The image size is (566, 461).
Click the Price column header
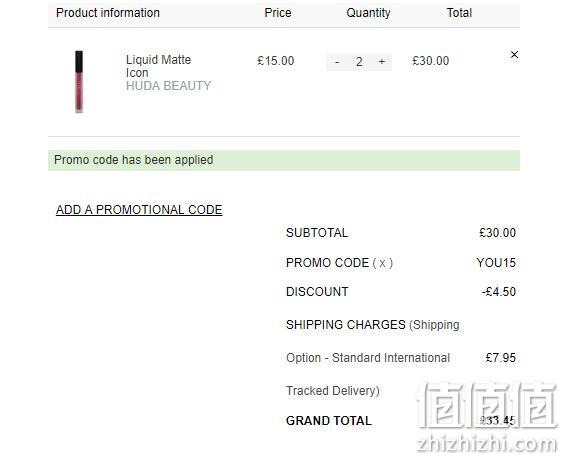[x=278, y=13]
